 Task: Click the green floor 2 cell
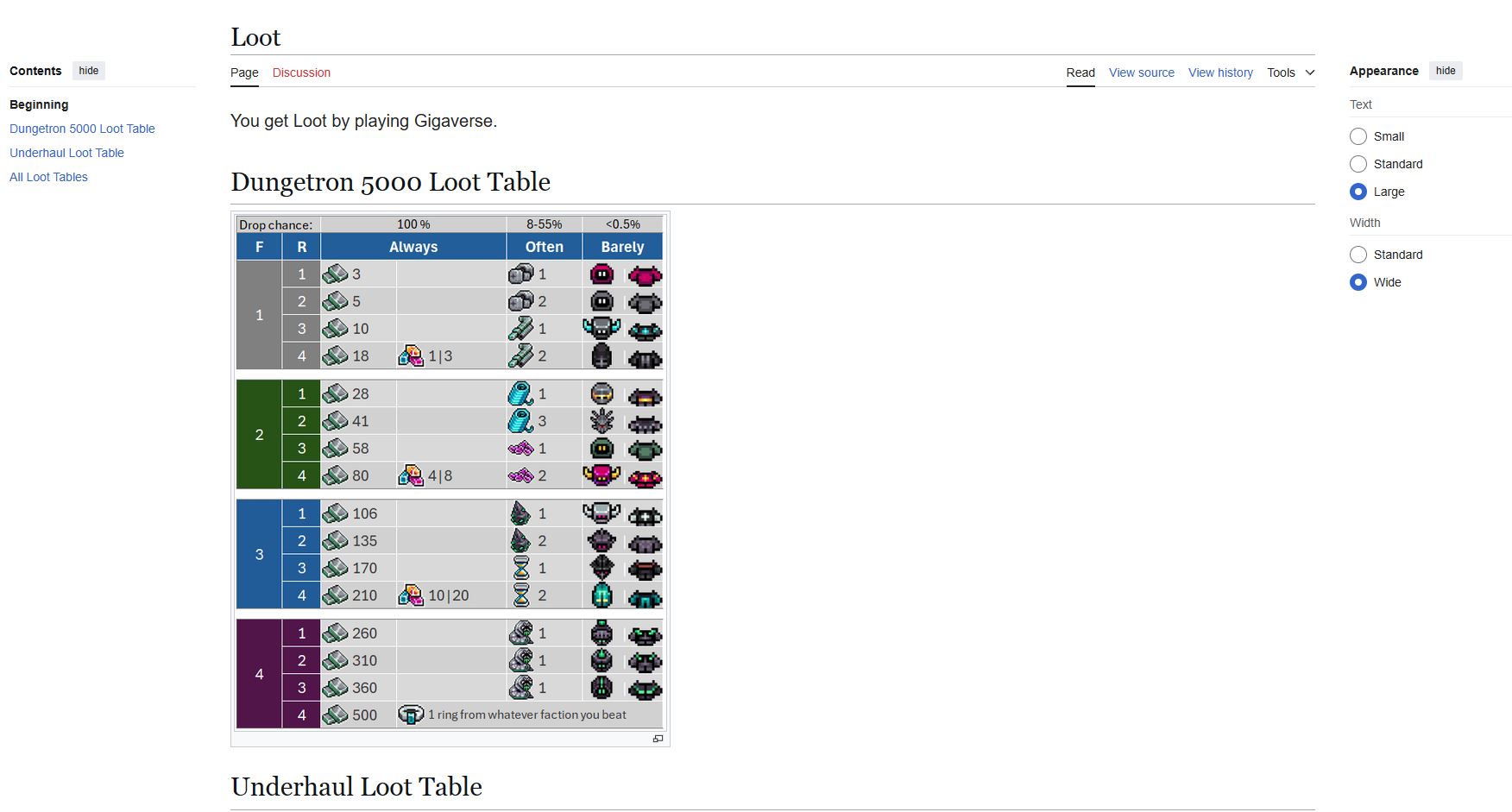point(259,435)
